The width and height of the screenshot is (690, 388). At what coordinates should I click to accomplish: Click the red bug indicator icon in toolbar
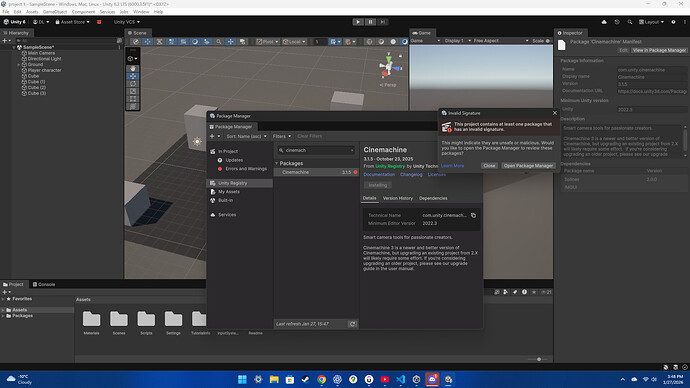tap(99, 22)
